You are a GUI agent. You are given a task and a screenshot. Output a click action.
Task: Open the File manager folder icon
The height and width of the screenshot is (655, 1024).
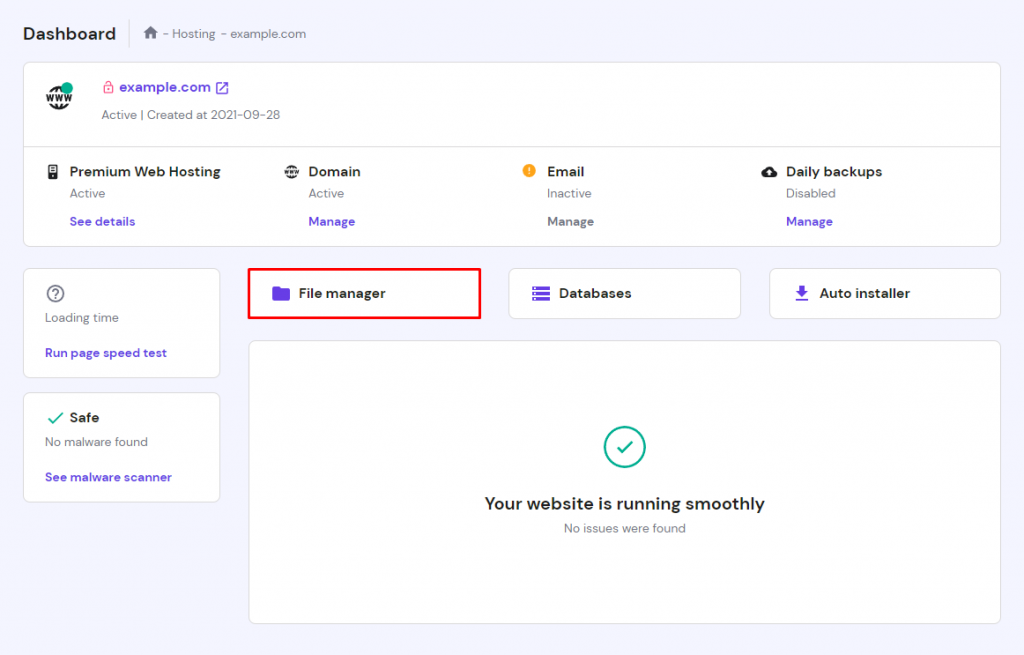point(283,293)
